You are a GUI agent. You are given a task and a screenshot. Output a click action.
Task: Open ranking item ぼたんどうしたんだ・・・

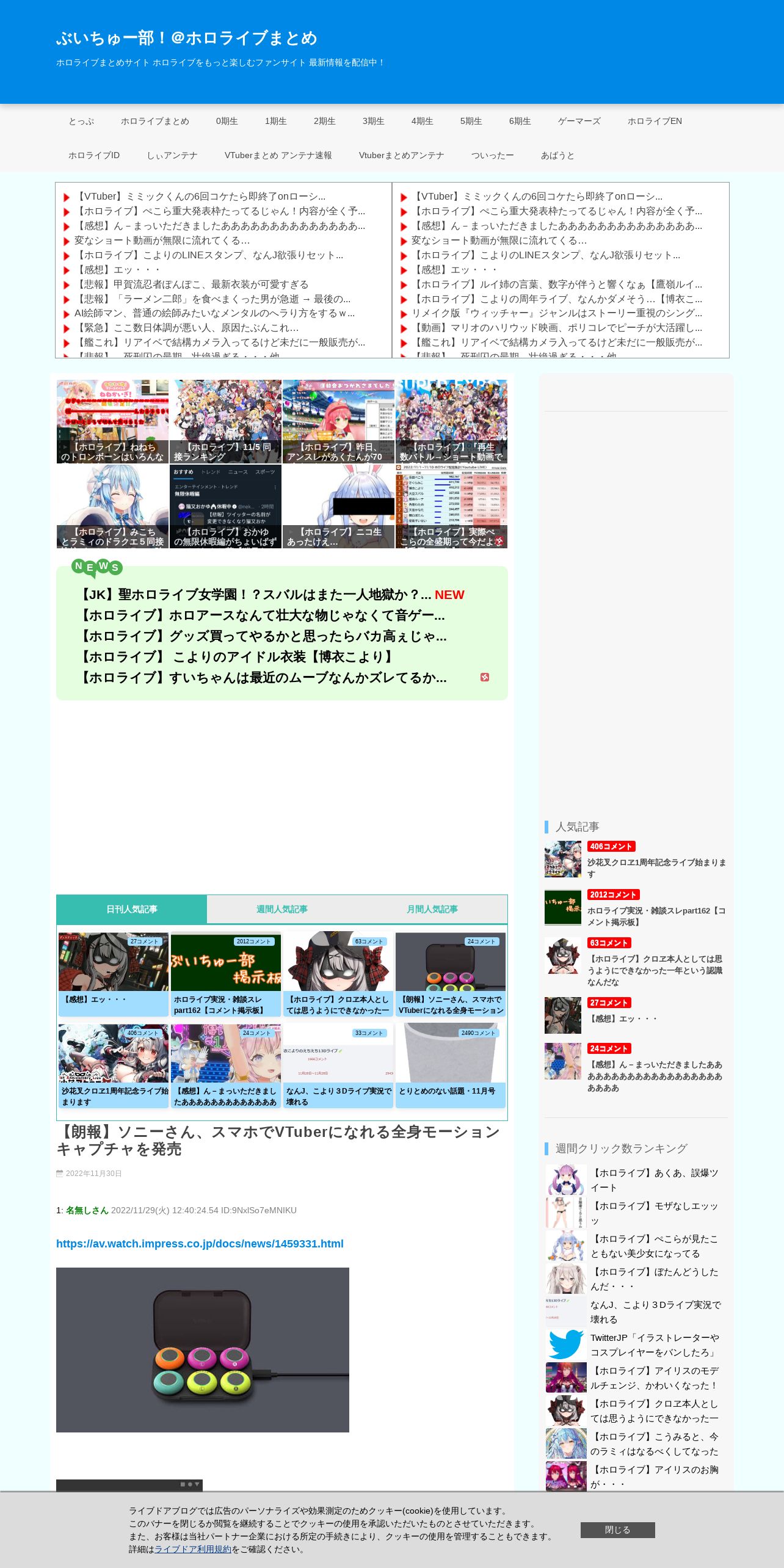tap(654, 1279)
